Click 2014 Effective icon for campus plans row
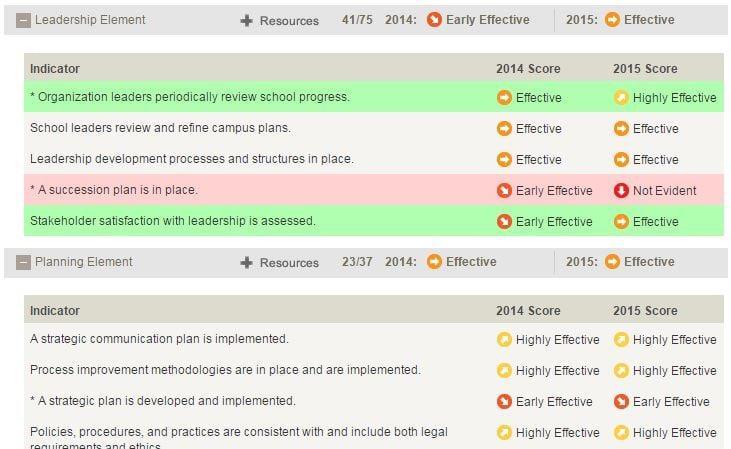This screenshot has width=731, height=449. tap(504, 129)
